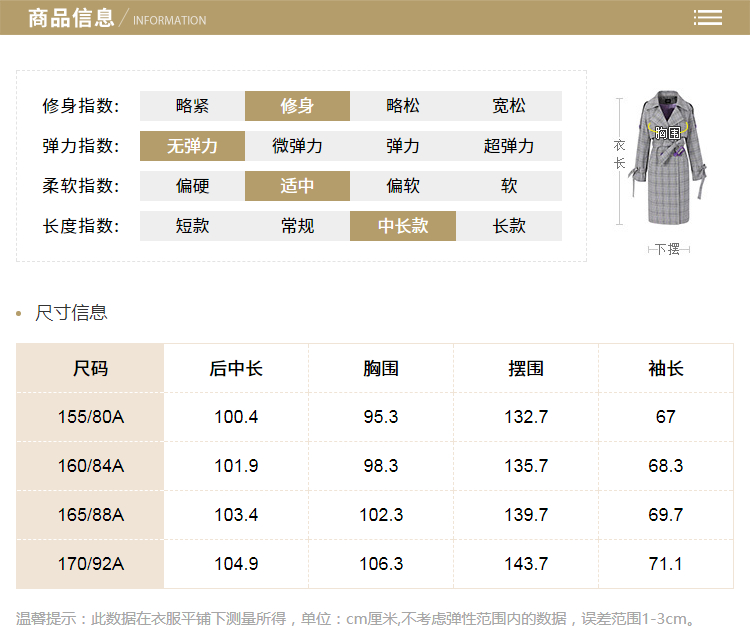
Task: Click the 修身指数 label
Action: point(81,106)
